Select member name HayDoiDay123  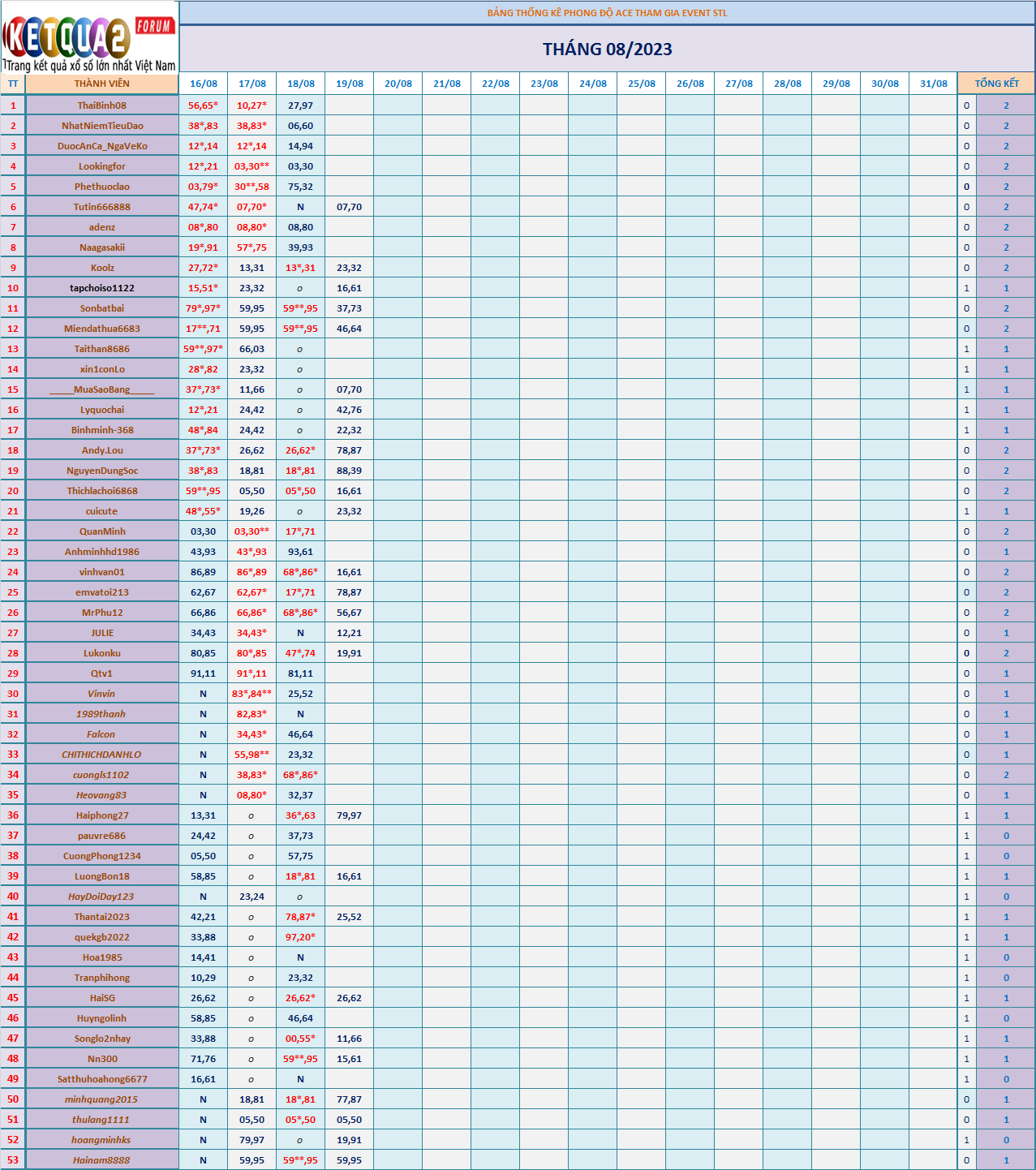click(x=101, y=897)
